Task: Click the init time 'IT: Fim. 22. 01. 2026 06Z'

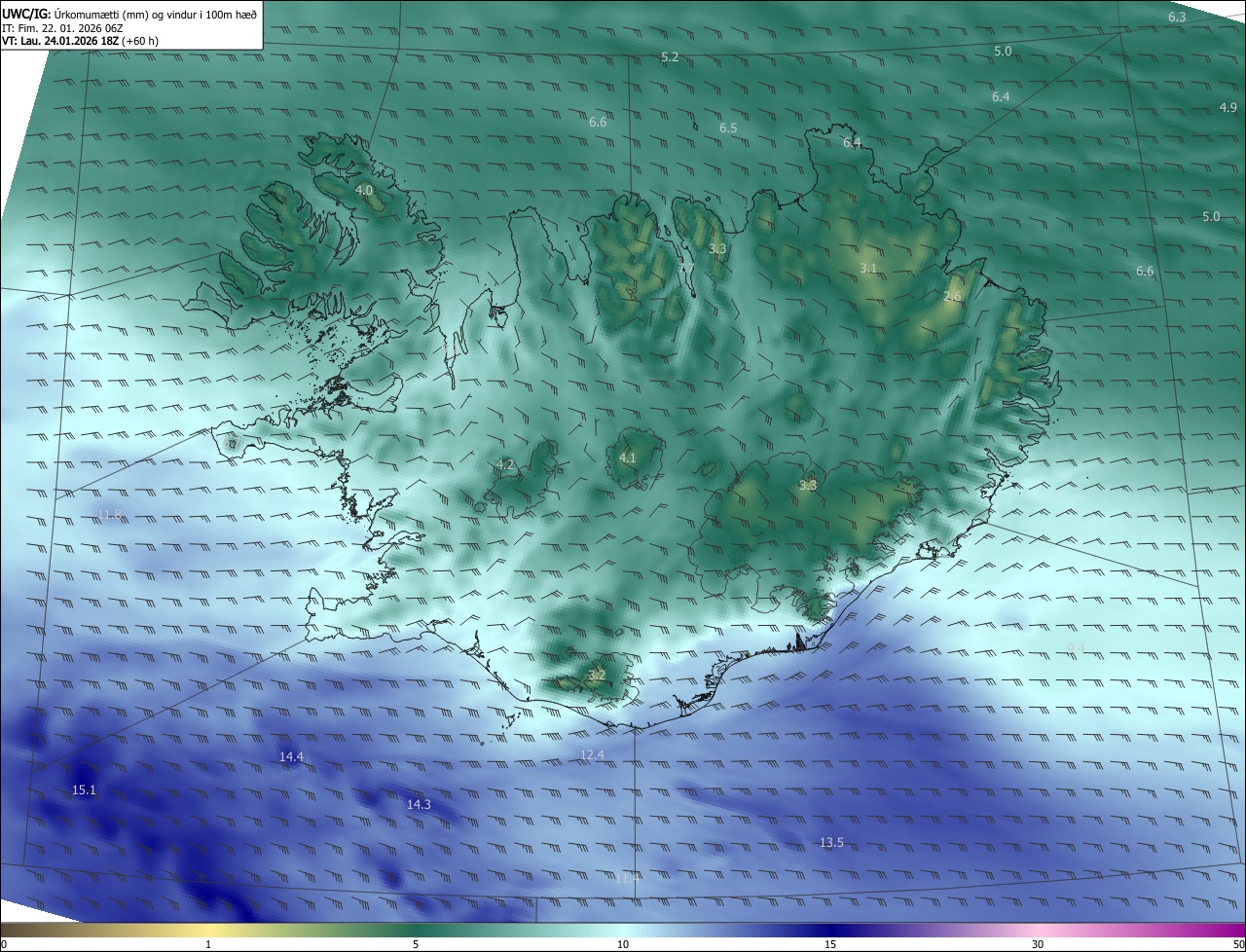Action: tap(61, 27)
